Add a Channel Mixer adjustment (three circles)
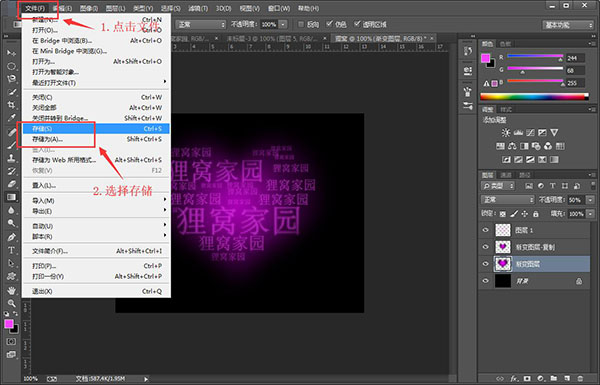The height and width of the screenshot is (385, 600). pyautogui.click(x=548, y=146)
